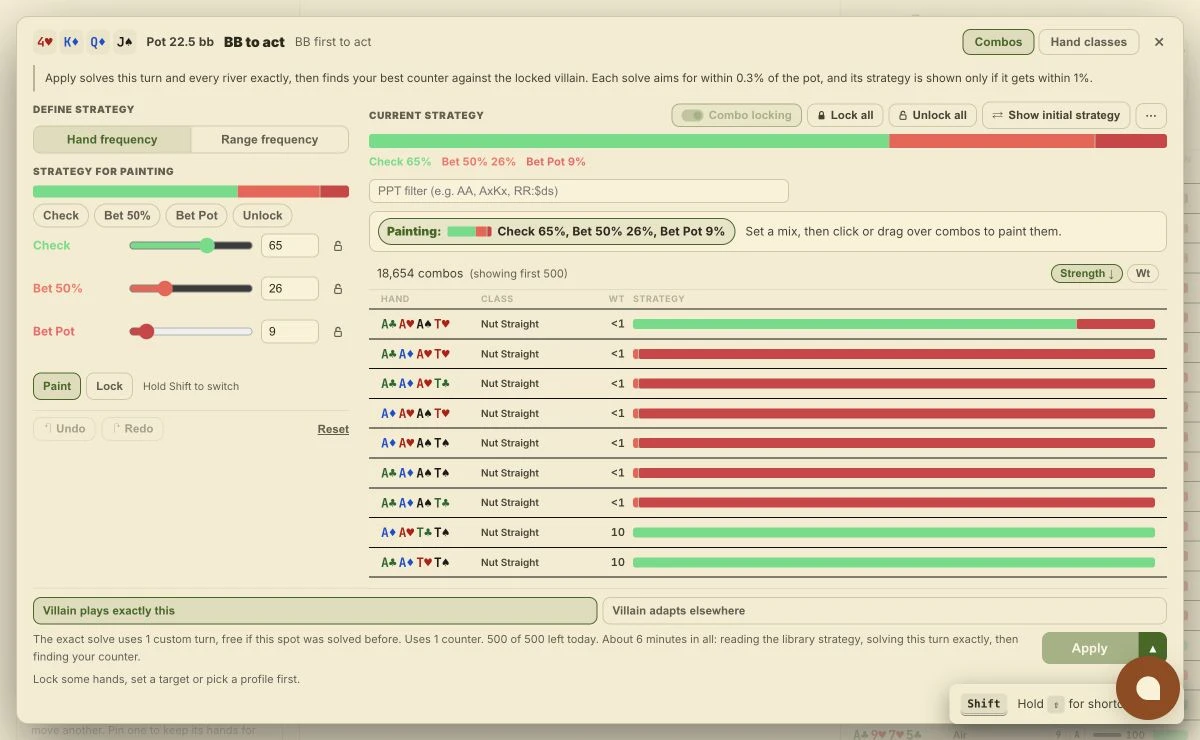This screenshot has height=740, width=1200.
Task: Sort combos by Strength
Action: pyautogui.click(x=1086, y=273)
